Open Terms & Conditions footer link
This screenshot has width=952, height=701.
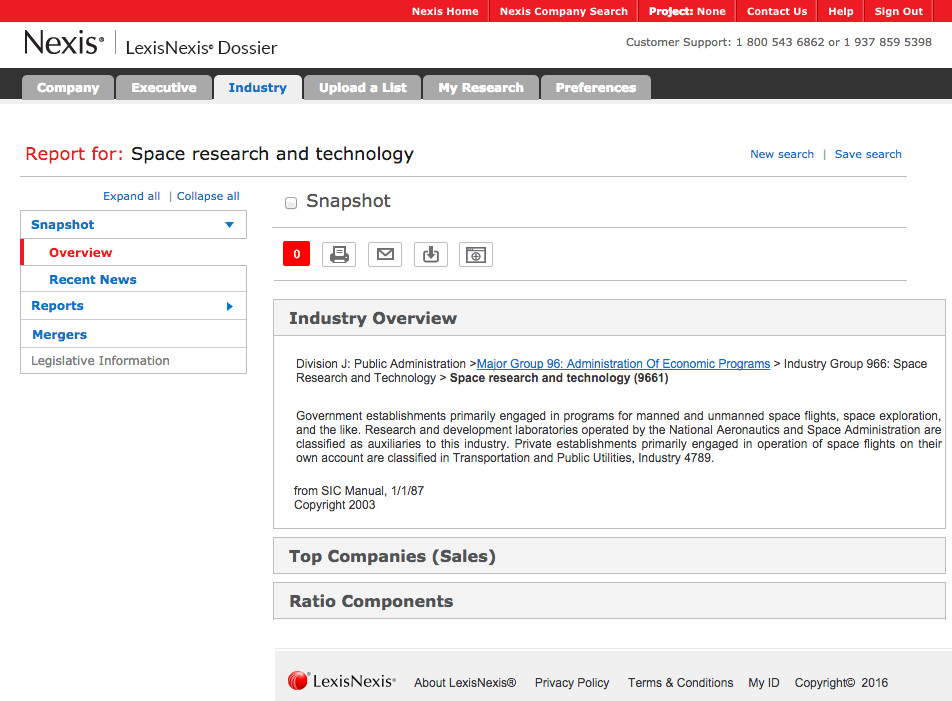pos(681,683)
